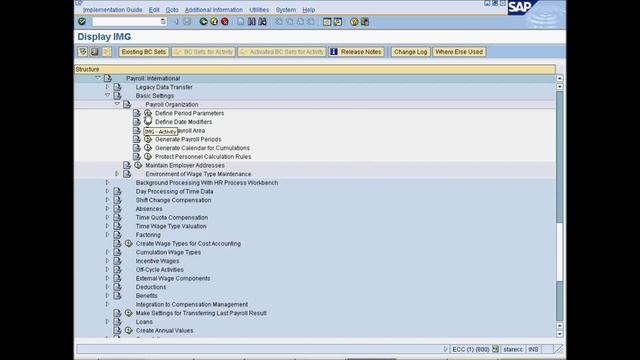Click inside the command input field
Image resolution: width=640 pixels, height=360 pixels.
[x=127, y=21]
